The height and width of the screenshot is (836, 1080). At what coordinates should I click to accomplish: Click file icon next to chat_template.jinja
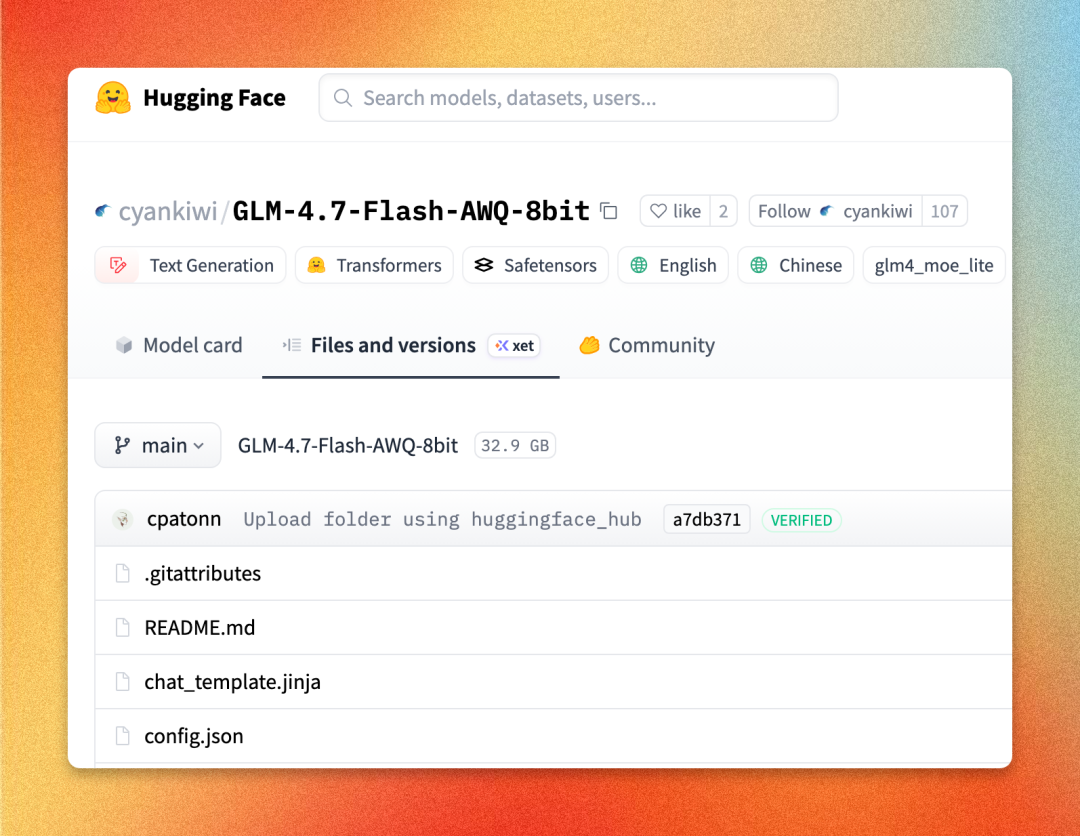tap(123, 682)
